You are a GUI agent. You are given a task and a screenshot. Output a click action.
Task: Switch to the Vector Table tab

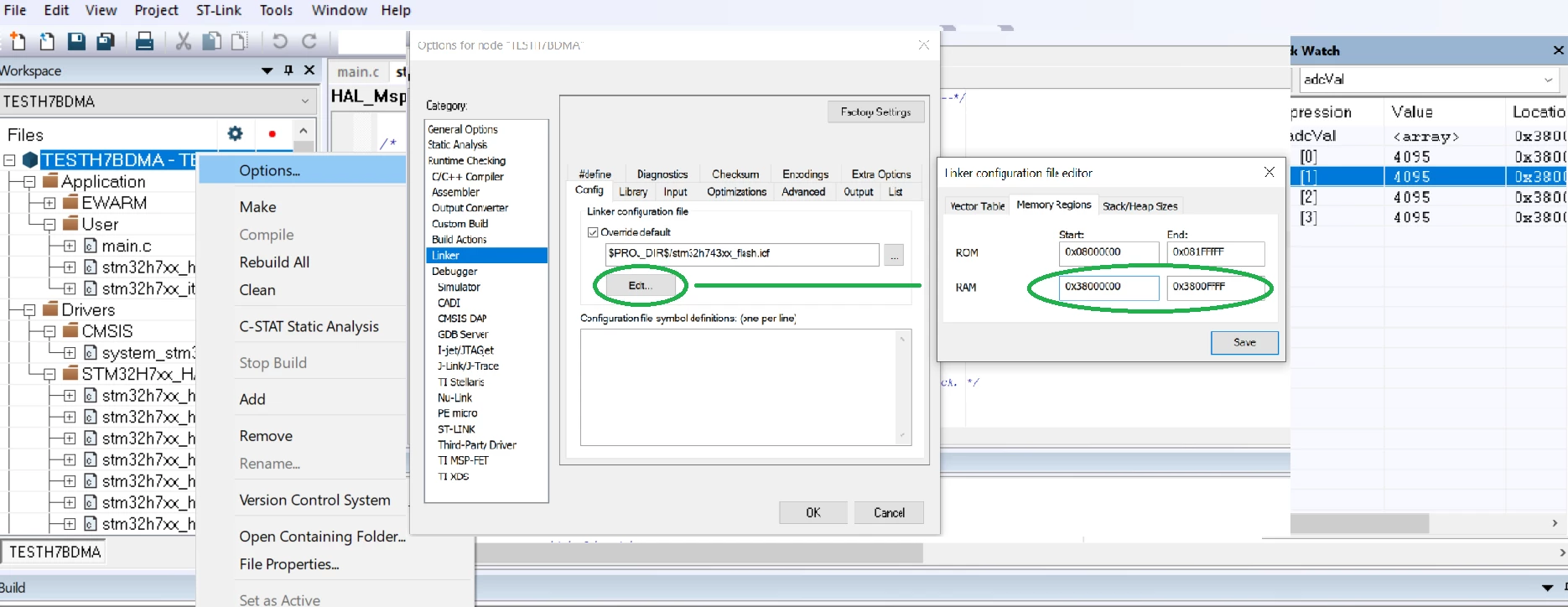977,206
